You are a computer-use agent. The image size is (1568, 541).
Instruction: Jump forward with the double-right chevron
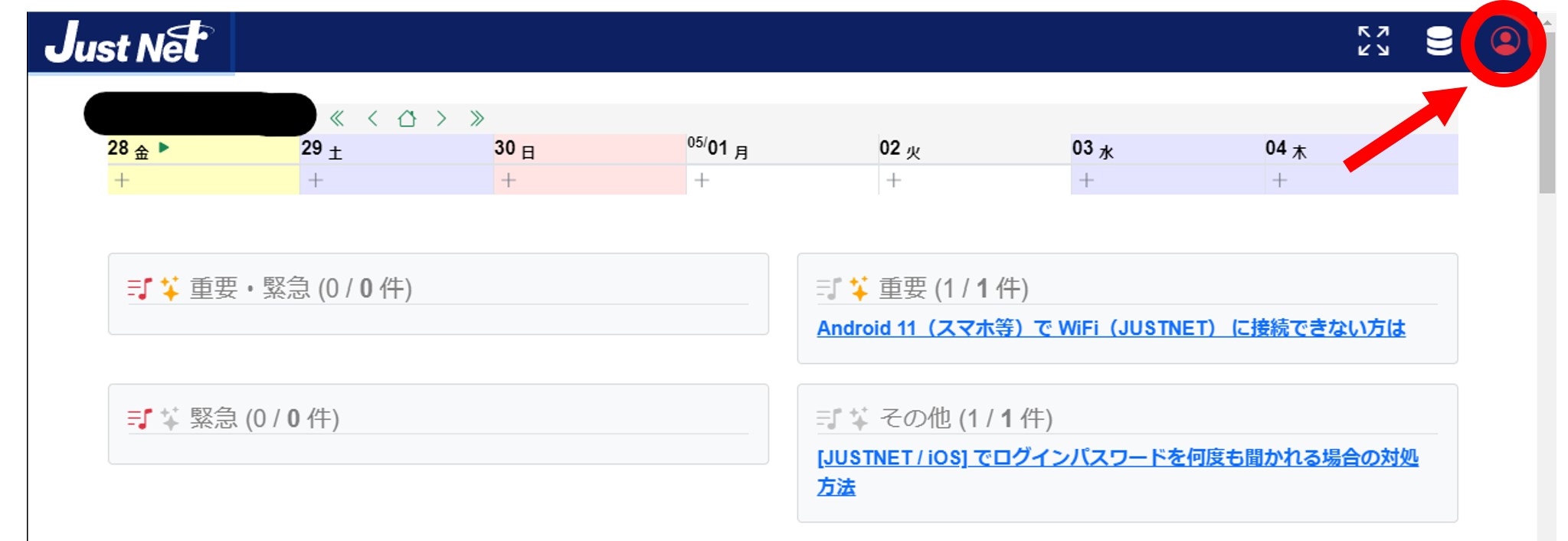476,118
